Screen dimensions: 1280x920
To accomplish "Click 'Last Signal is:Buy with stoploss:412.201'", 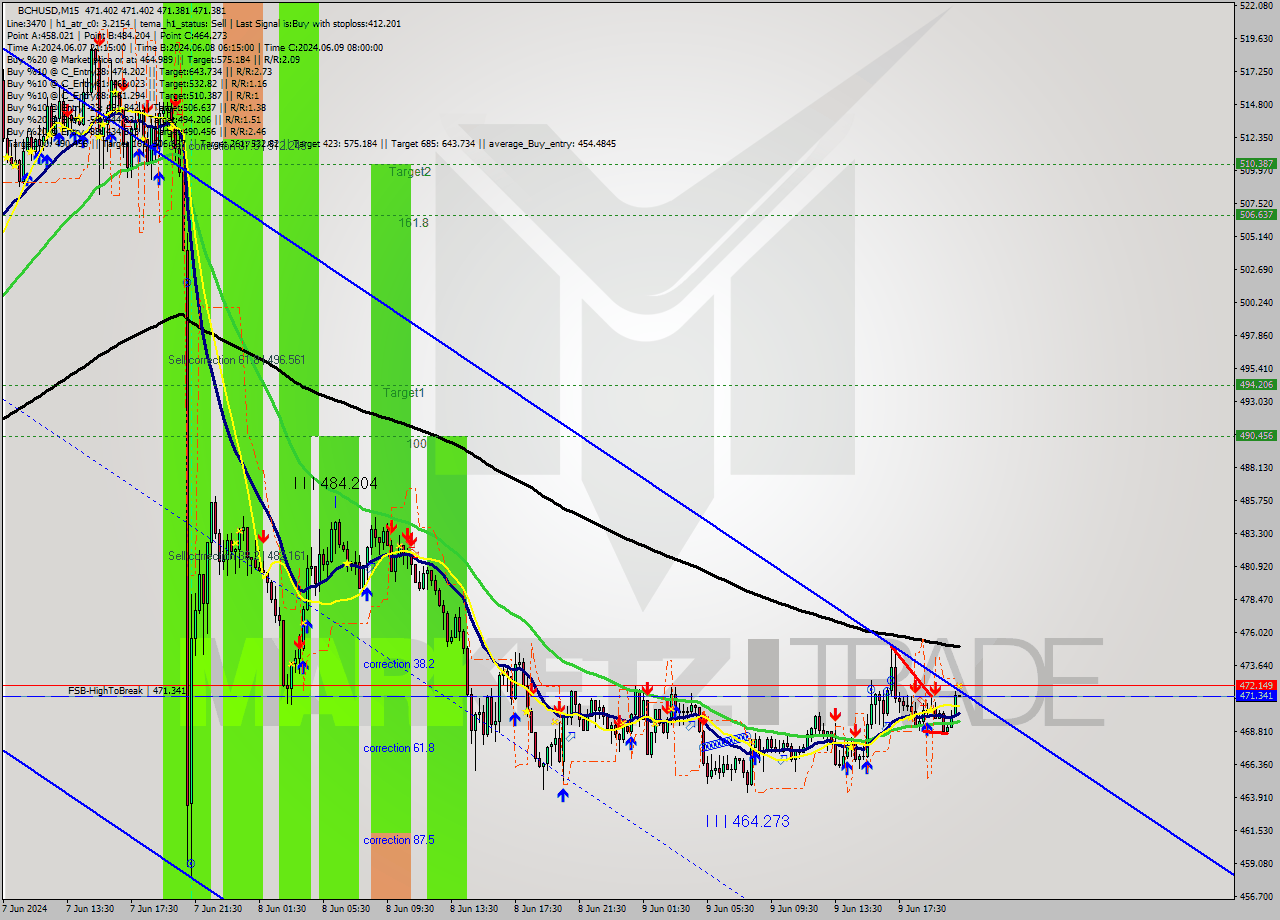I will point(318,22).
